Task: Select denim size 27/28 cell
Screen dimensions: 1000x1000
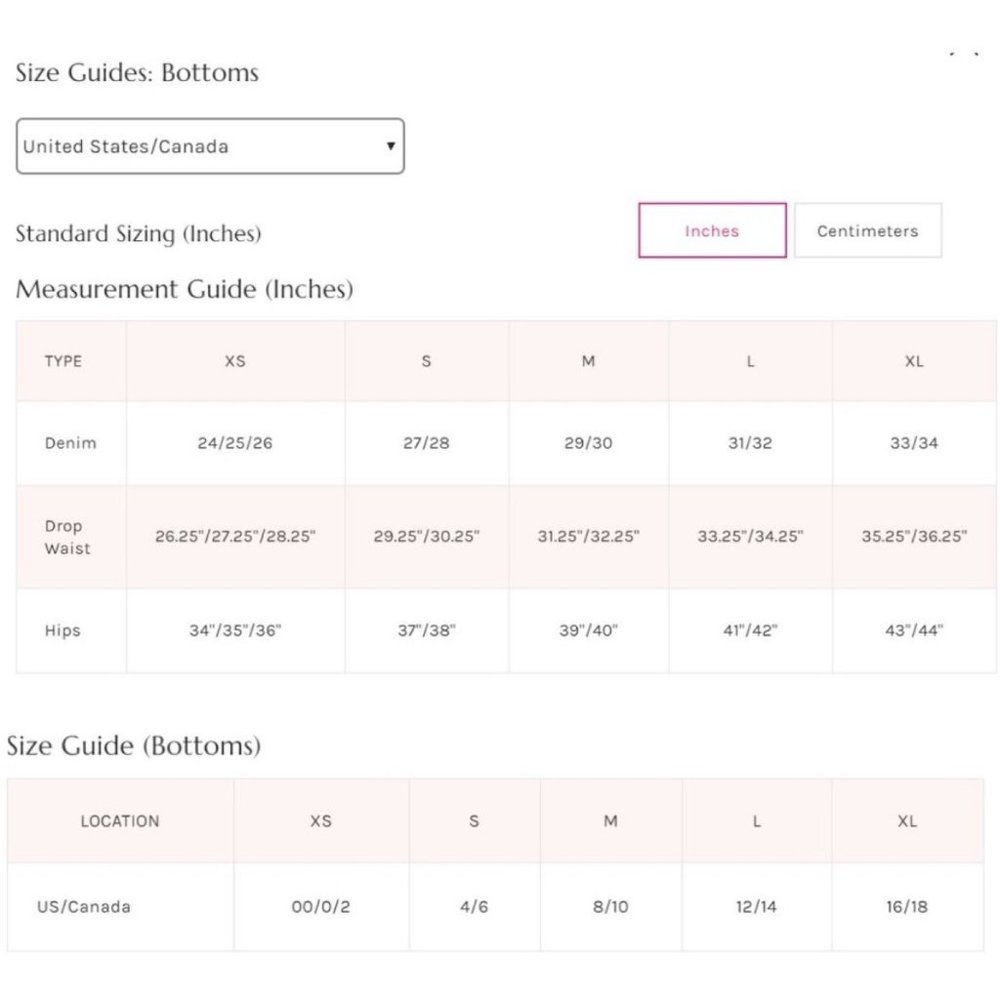Action: coord(426,443)
